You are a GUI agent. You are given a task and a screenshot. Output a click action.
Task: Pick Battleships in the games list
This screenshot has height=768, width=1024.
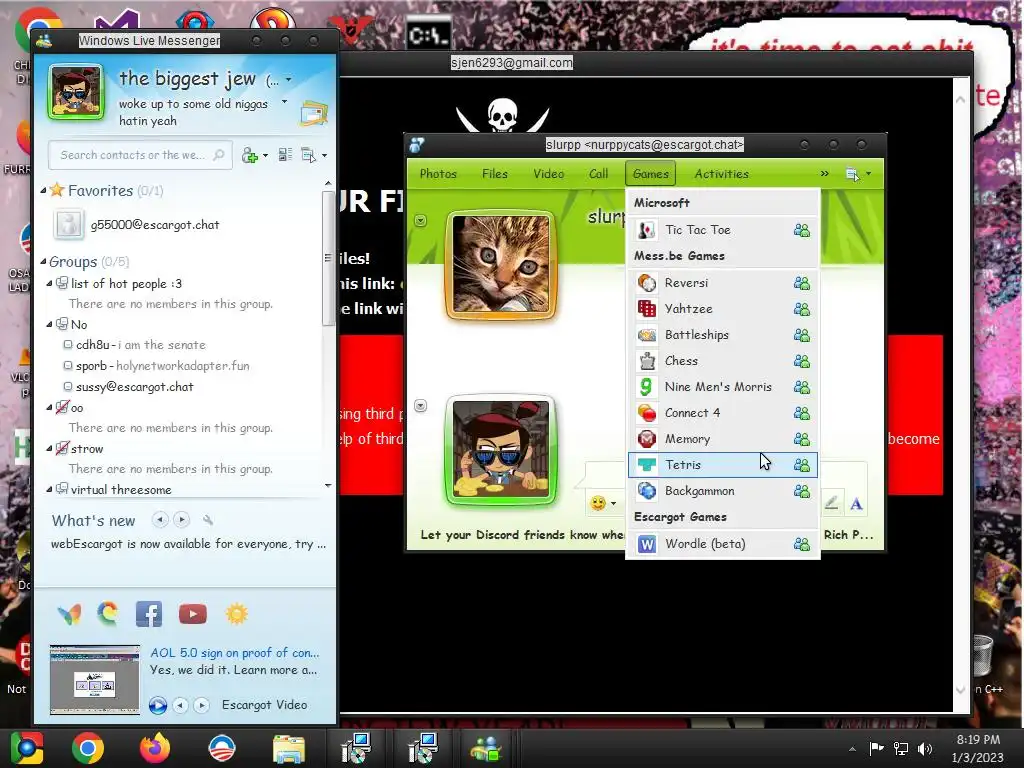[x=722, y=335]
